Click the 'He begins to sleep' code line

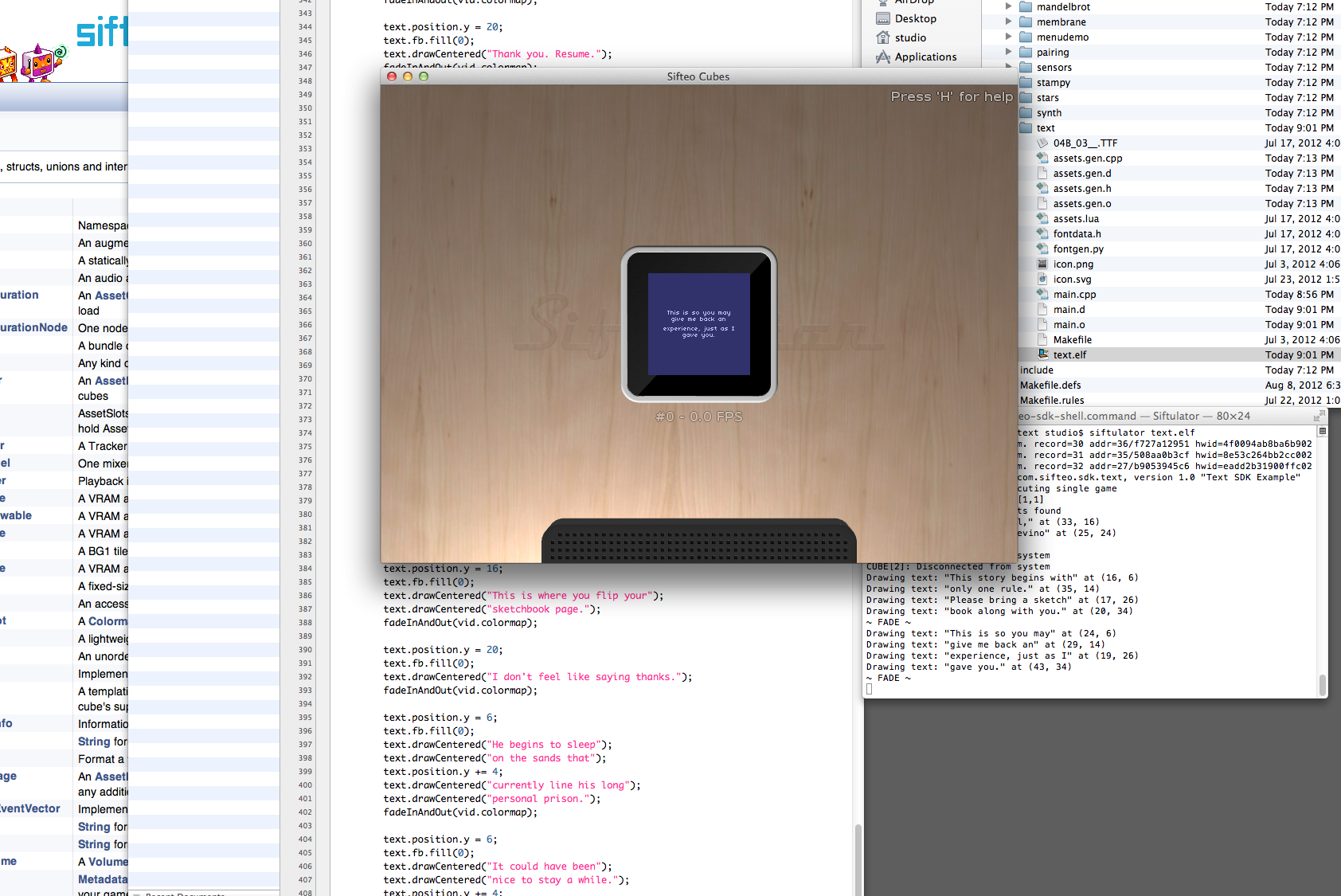[x=498, y=745]
